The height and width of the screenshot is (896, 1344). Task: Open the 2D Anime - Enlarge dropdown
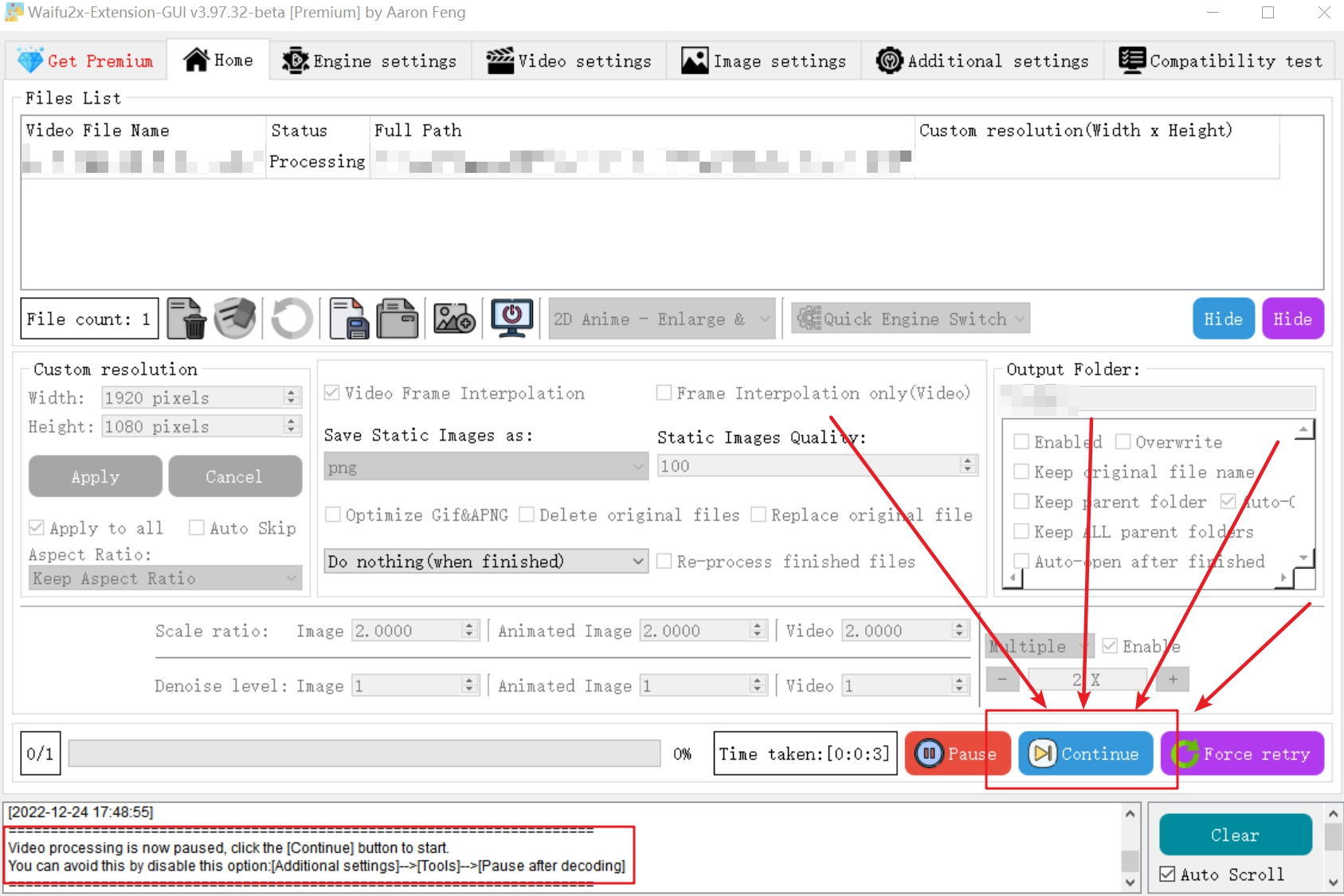662,319
